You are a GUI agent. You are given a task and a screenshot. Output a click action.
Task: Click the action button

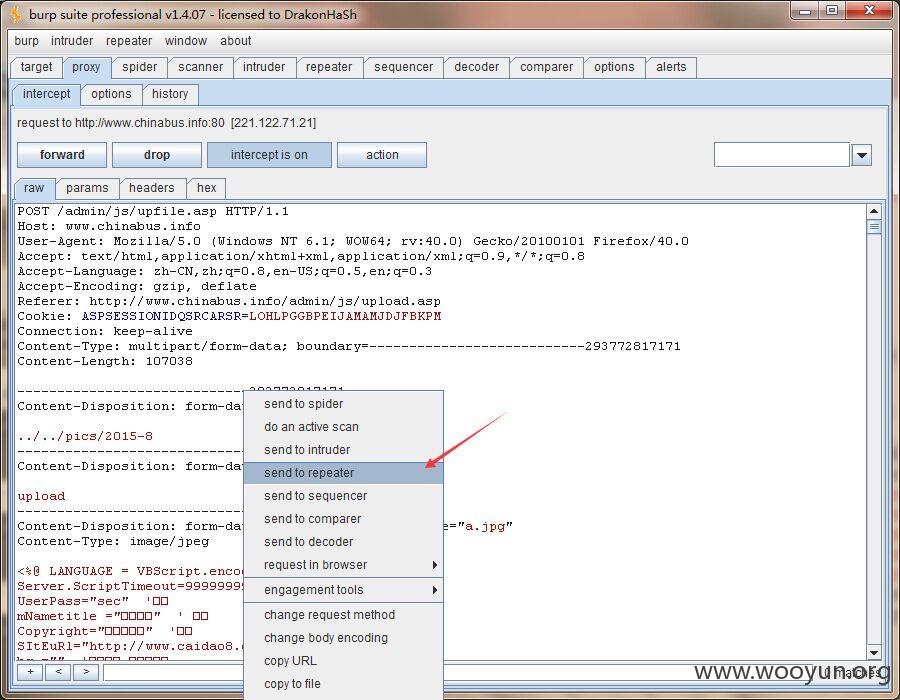pos(382,155)
